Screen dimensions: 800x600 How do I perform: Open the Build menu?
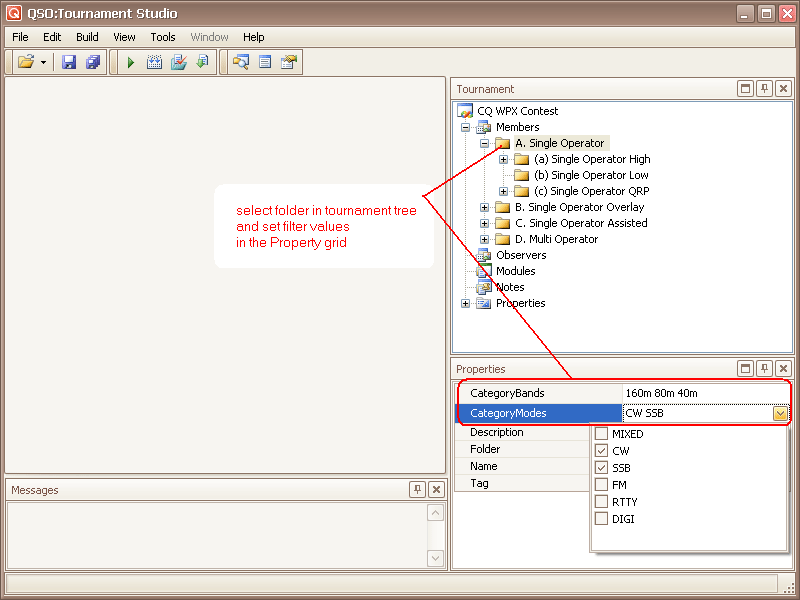coord(87,37)
